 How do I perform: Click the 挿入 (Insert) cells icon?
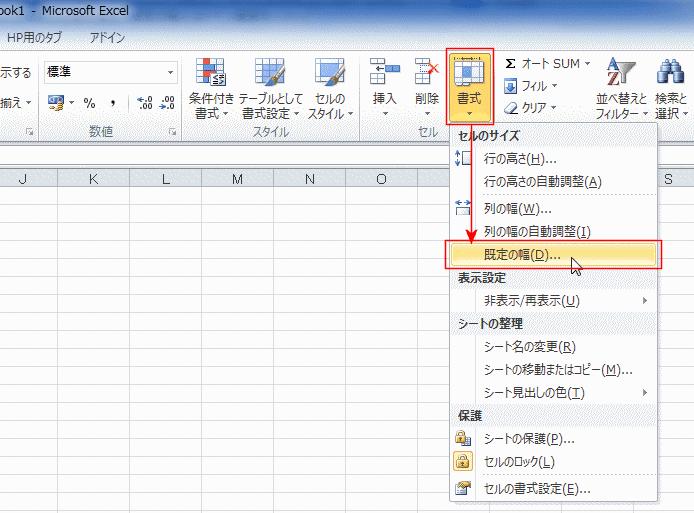pos(385,71)
